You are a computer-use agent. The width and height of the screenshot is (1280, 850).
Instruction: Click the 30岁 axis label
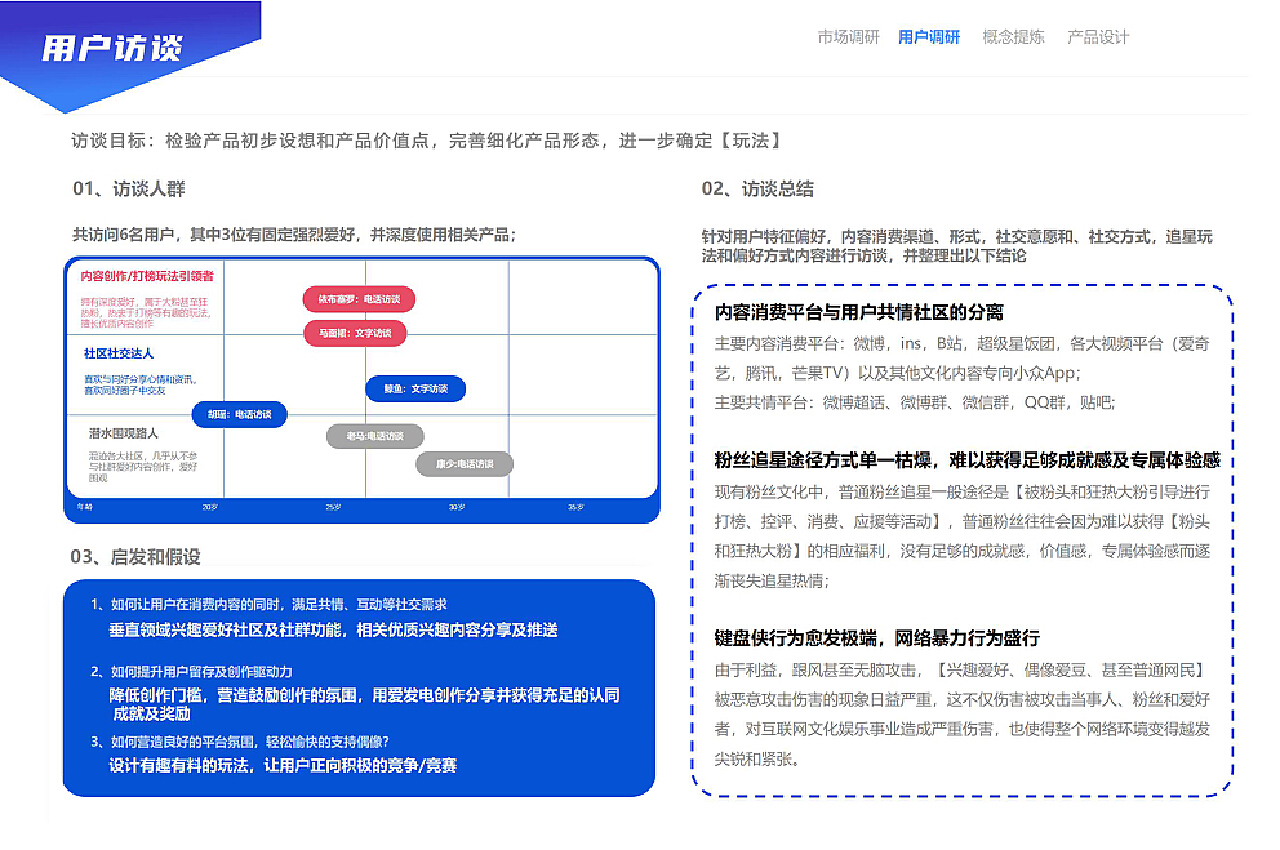457,508
